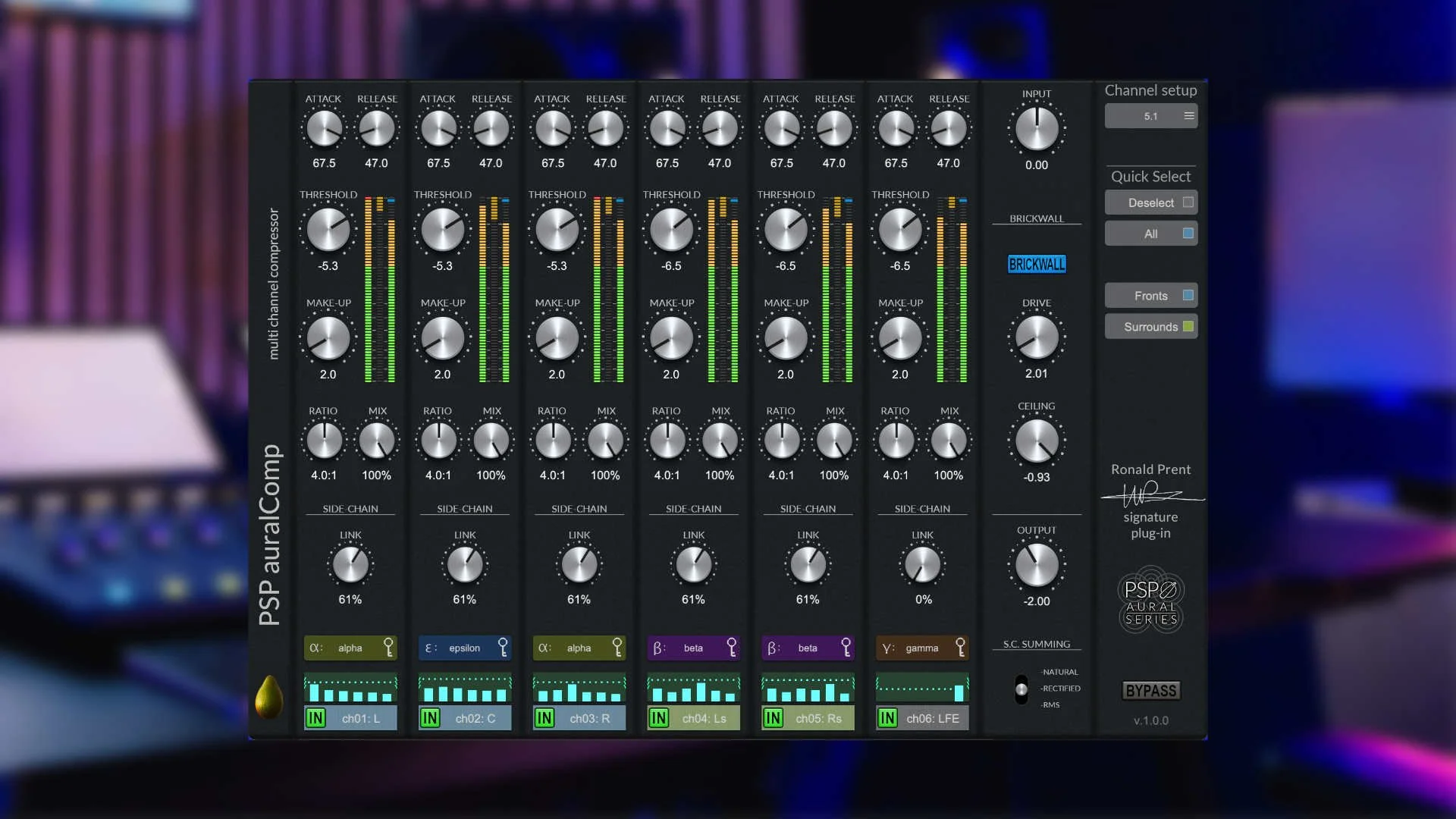Open the 5.1 channel setup dropdown

(1150, 116)
